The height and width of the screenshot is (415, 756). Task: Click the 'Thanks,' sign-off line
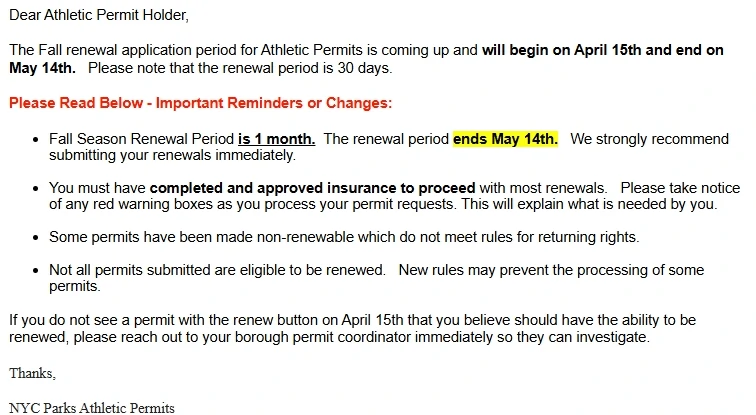click(x=32, y=373)
